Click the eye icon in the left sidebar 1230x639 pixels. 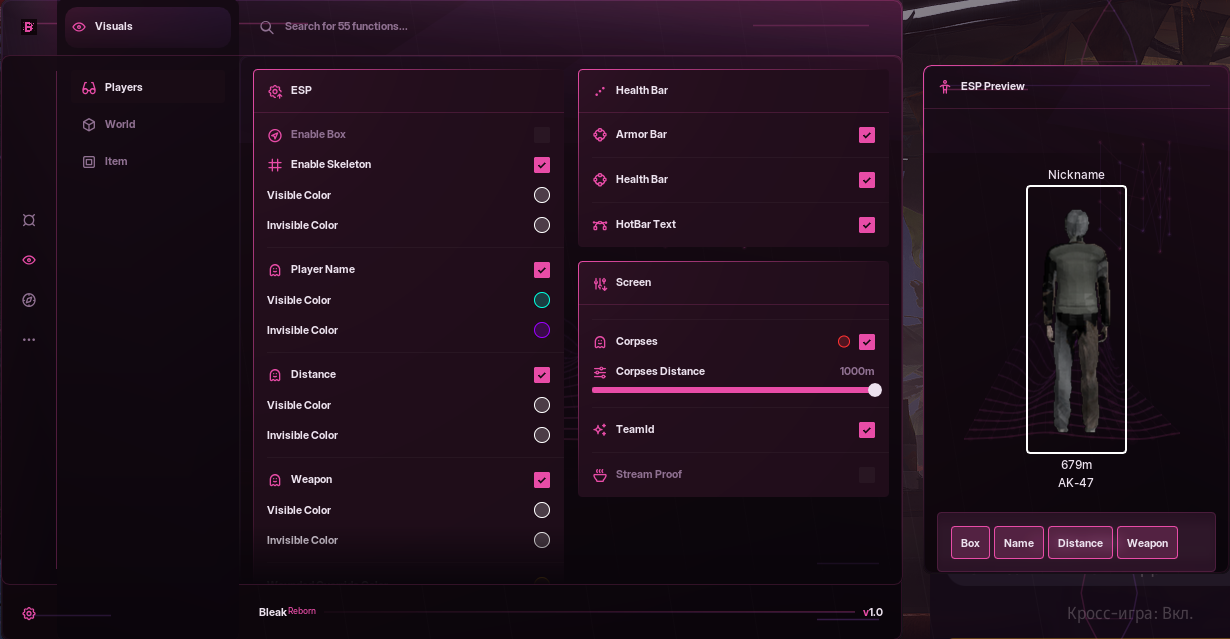coord(29,260)
